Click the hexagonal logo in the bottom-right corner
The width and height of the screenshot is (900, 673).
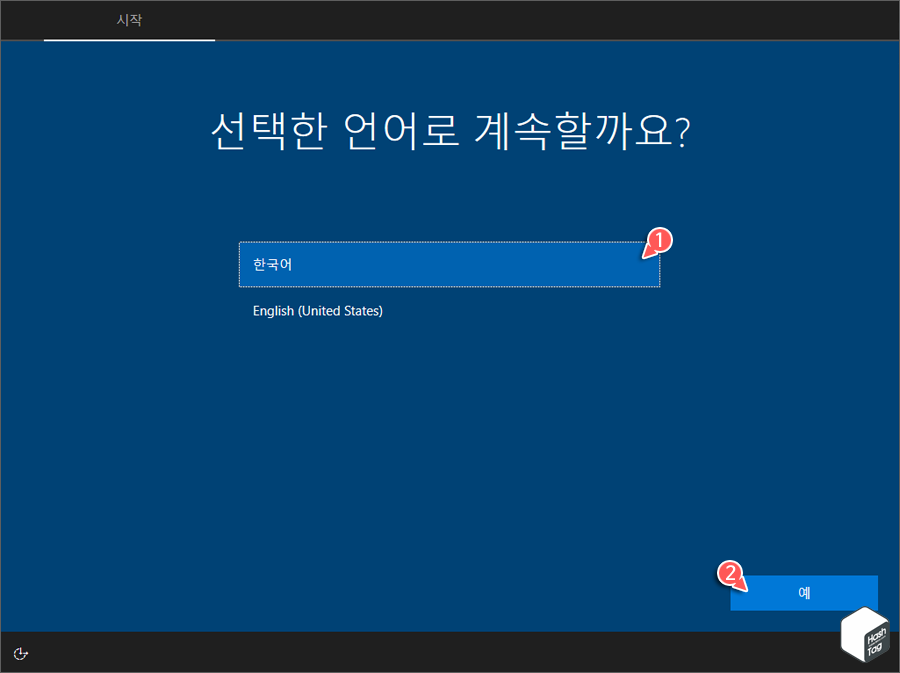(x=866, y=636)
